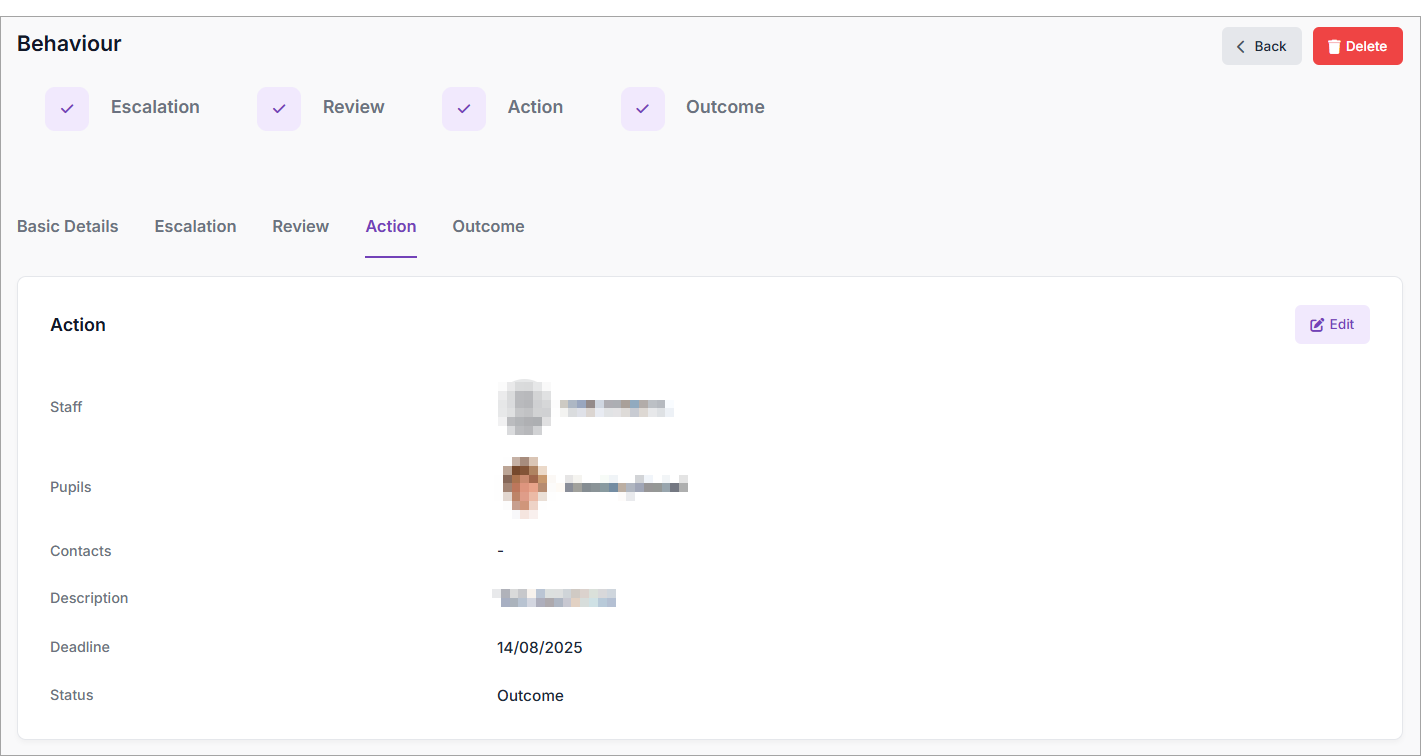
Task: Go back using the chevron Back button
Action: tap(1261, 46)
